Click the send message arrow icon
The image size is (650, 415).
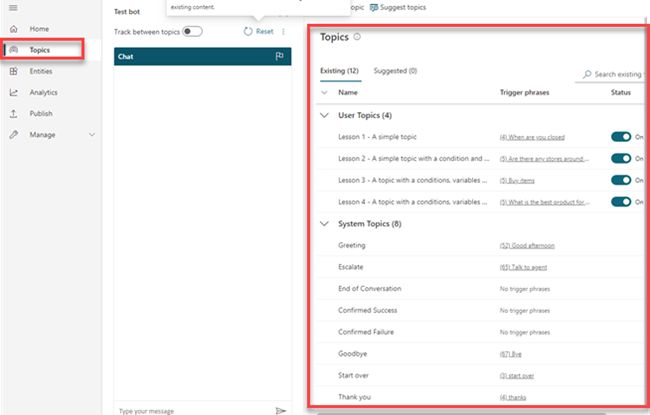pos(281,411)
